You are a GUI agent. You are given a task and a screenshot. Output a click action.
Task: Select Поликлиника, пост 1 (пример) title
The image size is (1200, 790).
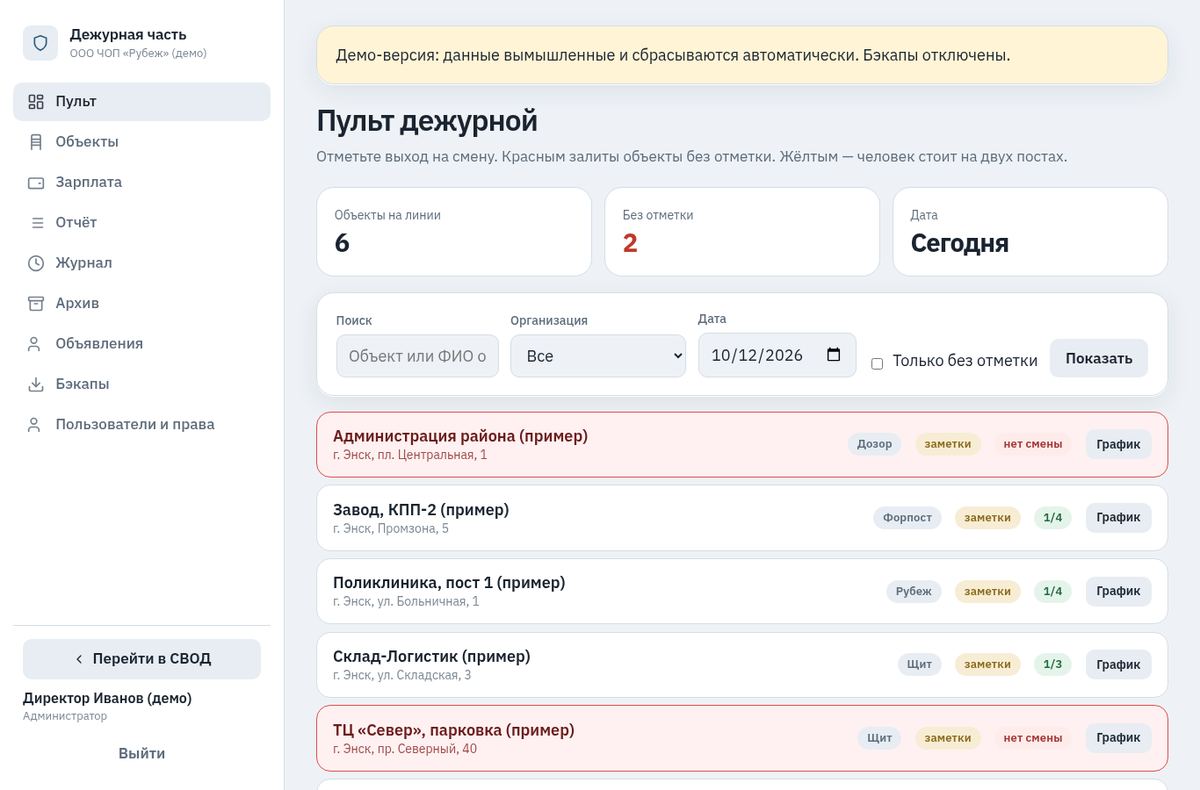449,582
